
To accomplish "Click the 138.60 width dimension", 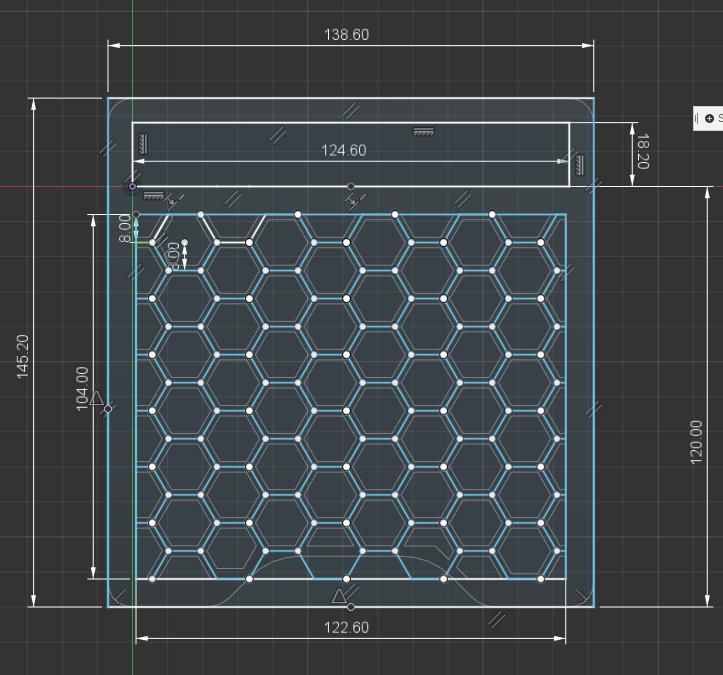I will coord(346,35).
